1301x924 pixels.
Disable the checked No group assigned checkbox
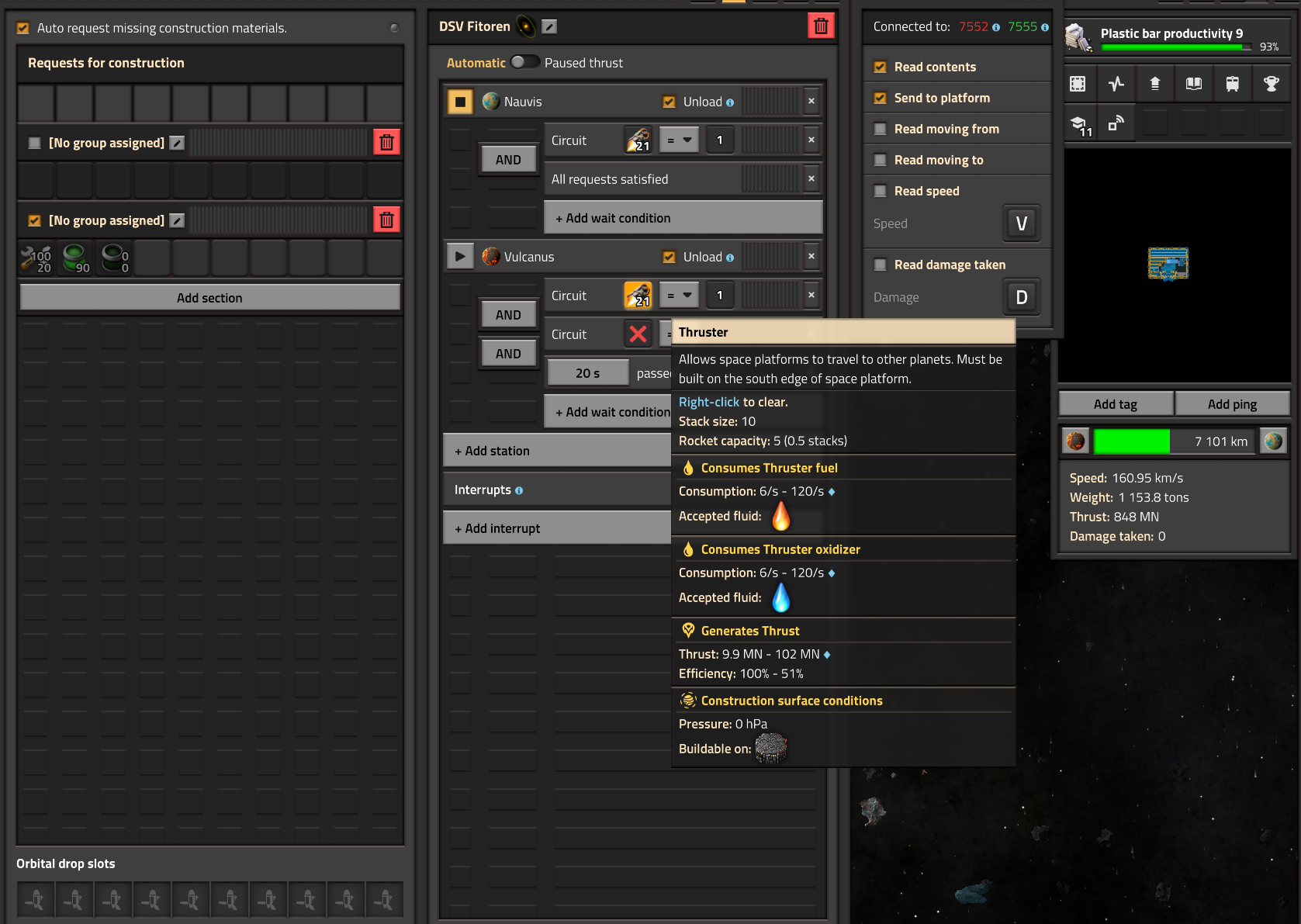click(34, 220)
